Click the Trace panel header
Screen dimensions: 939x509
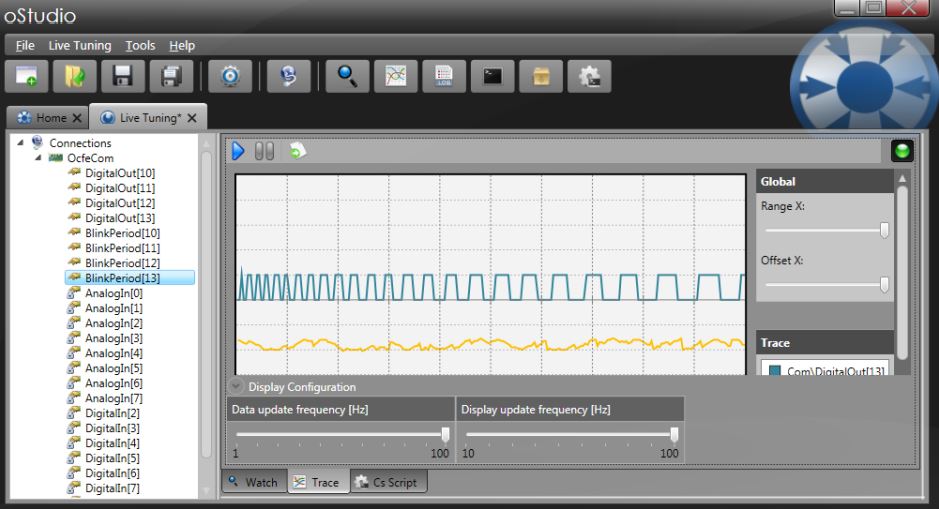tap(825, 343)
